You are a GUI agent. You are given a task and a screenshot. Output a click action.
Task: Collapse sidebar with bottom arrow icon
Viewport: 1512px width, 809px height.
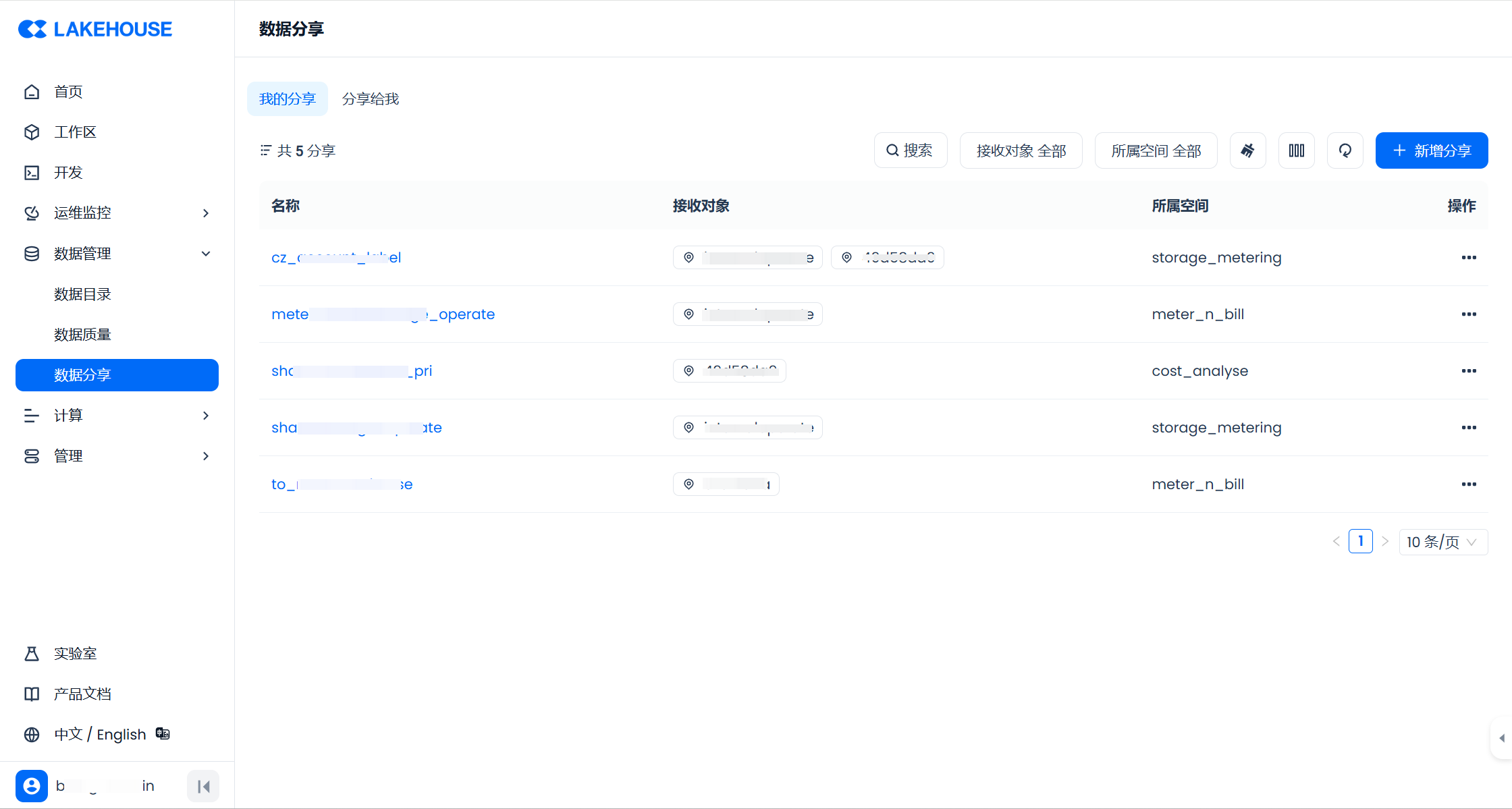(203, 786)
